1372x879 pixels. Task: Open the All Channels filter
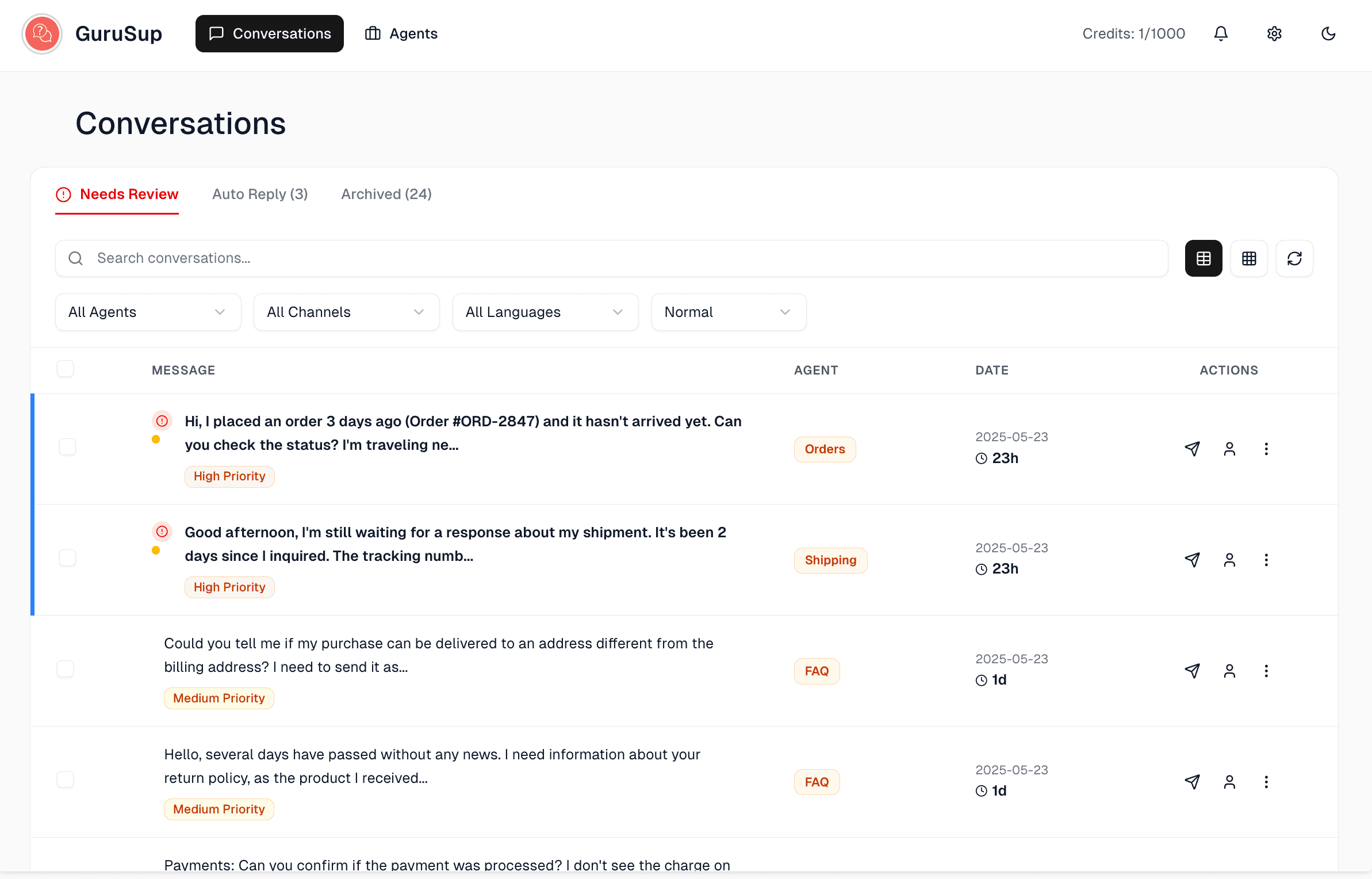346,312
